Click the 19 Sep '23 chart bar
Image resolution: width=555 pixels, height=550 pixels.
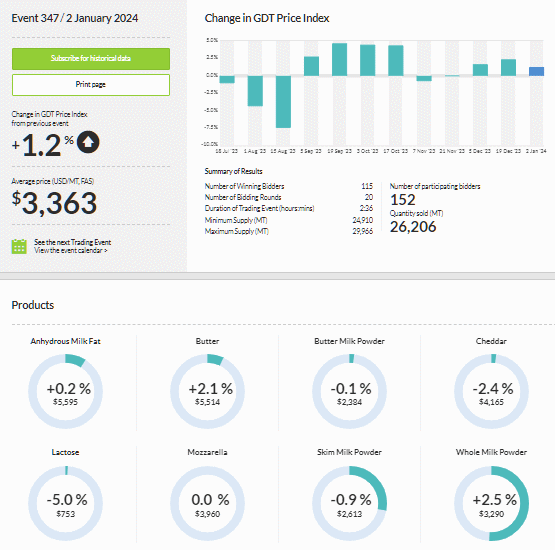[339, 59]
